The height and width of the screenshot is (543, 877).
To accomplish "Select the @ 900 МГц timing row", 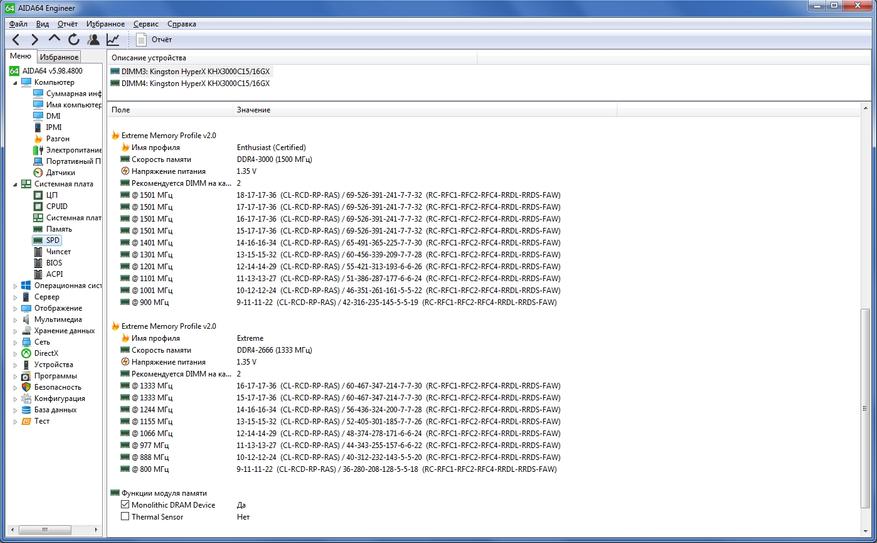I will pyautogui.click(x=339, y=303).
